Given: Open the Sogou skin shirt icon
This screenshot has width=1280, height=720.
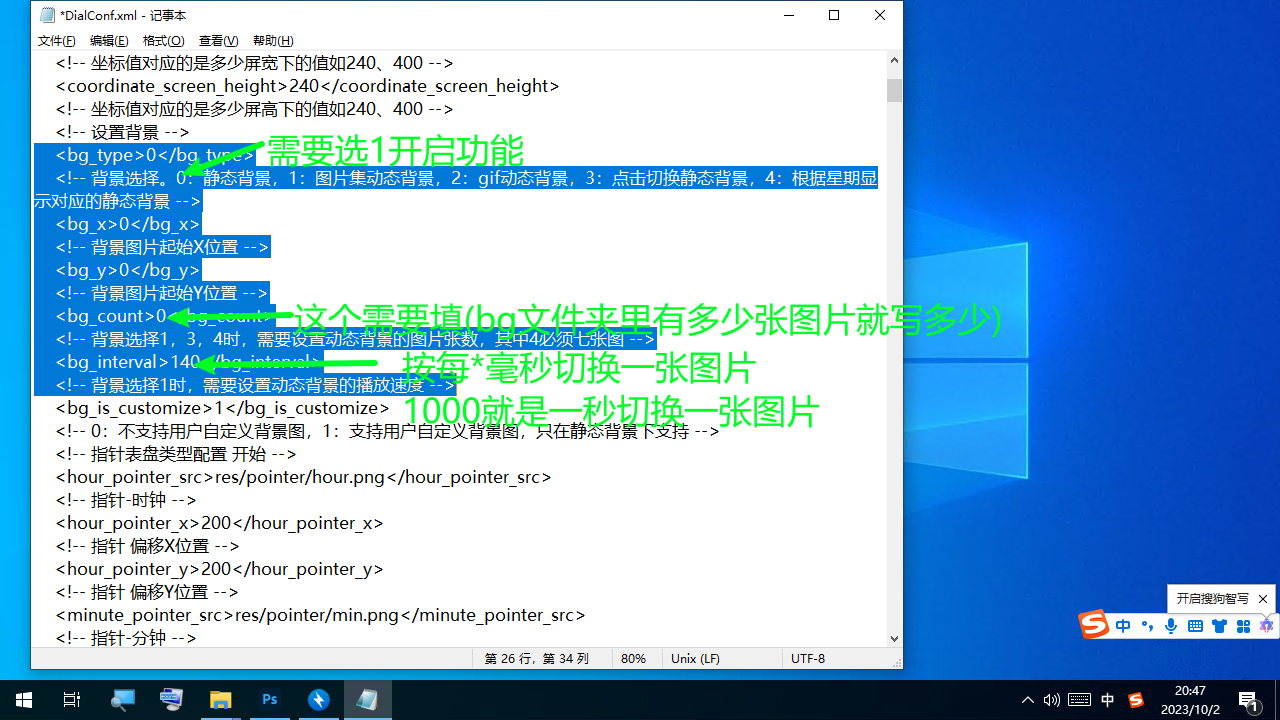Looking at the screenshot, I should click(1219, 626).
